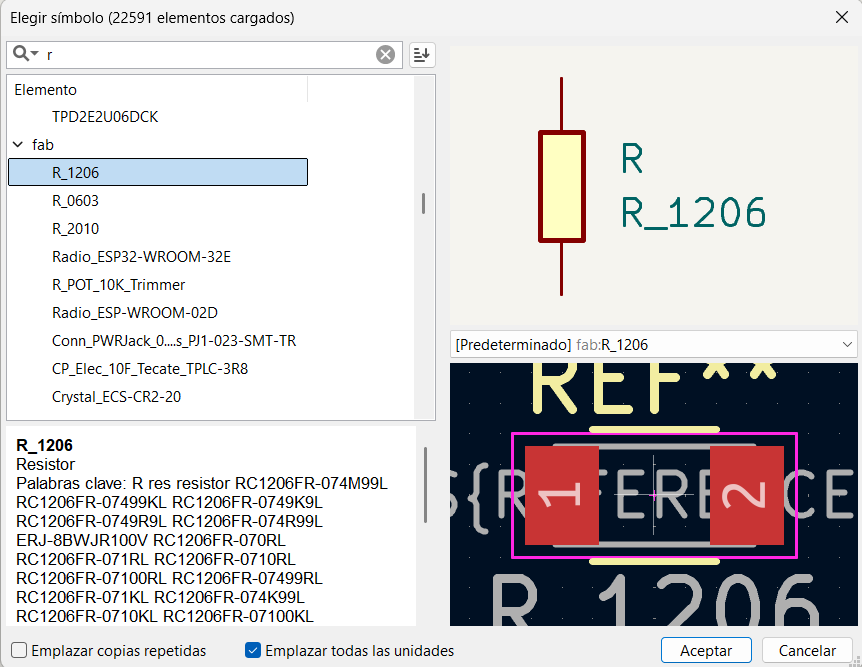
Task: Click the 'Resistor' description text
Action: pos(45,464)
